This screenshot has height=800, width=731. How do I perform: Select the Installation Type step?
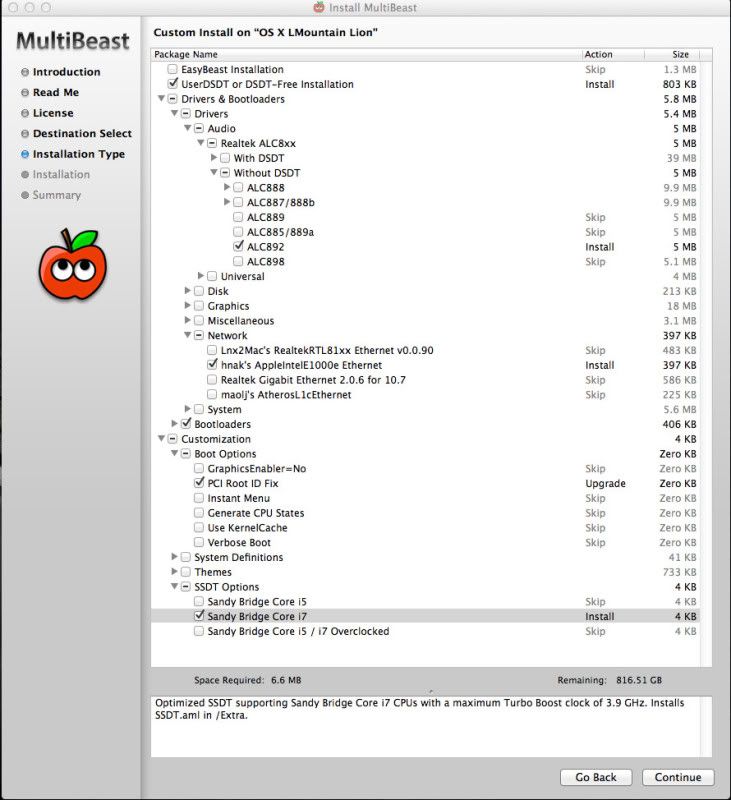tap(79, 154)
